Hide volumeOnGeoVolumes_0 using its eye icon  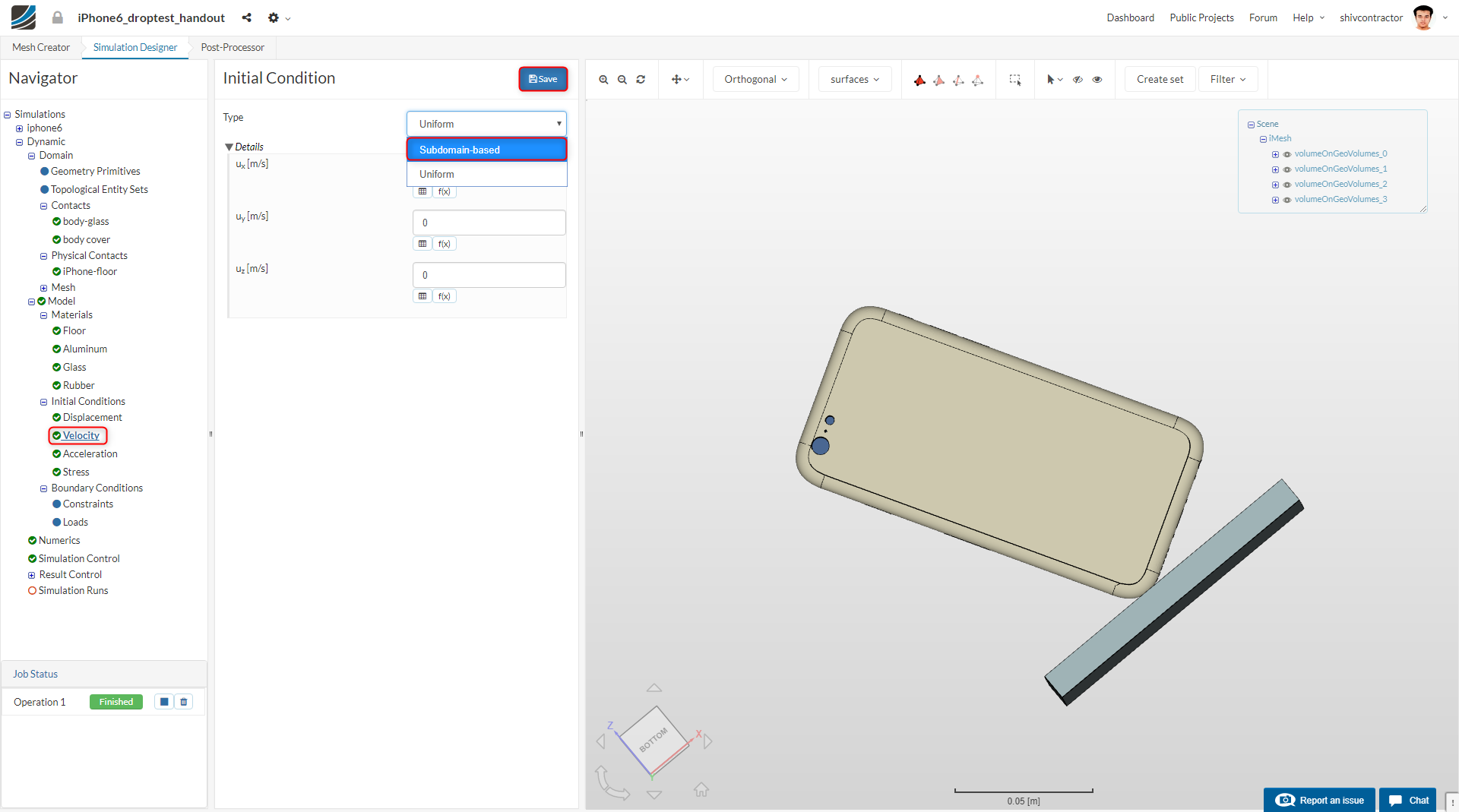click(x=1287, y=154)
